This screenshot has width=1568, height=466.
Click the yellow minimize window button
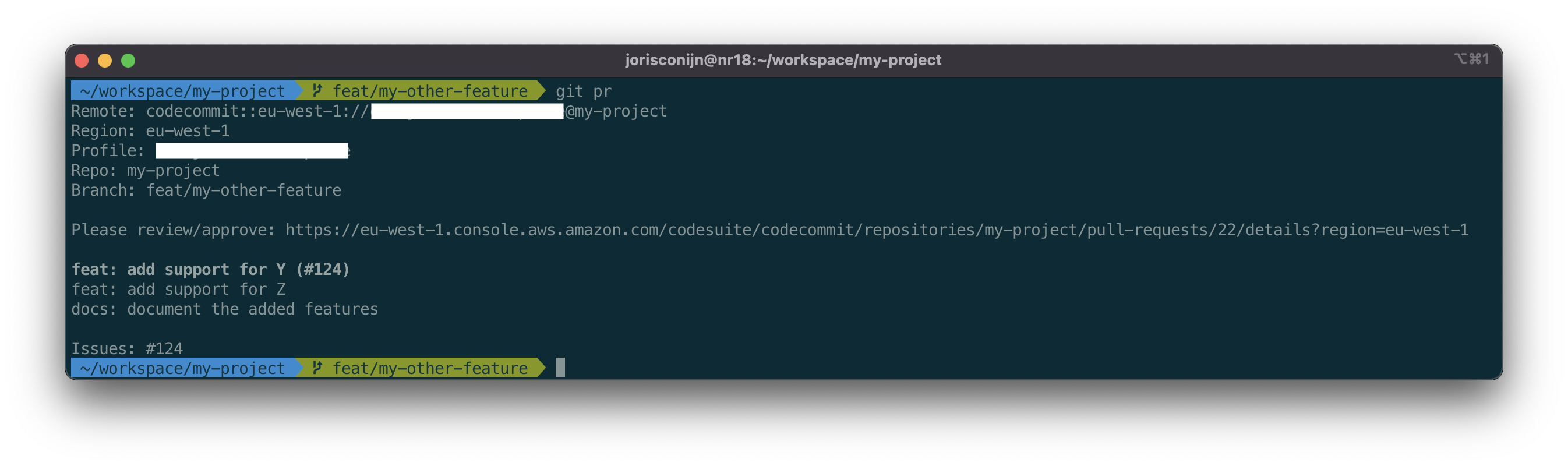pyautogui.click(x=105, y=60)
